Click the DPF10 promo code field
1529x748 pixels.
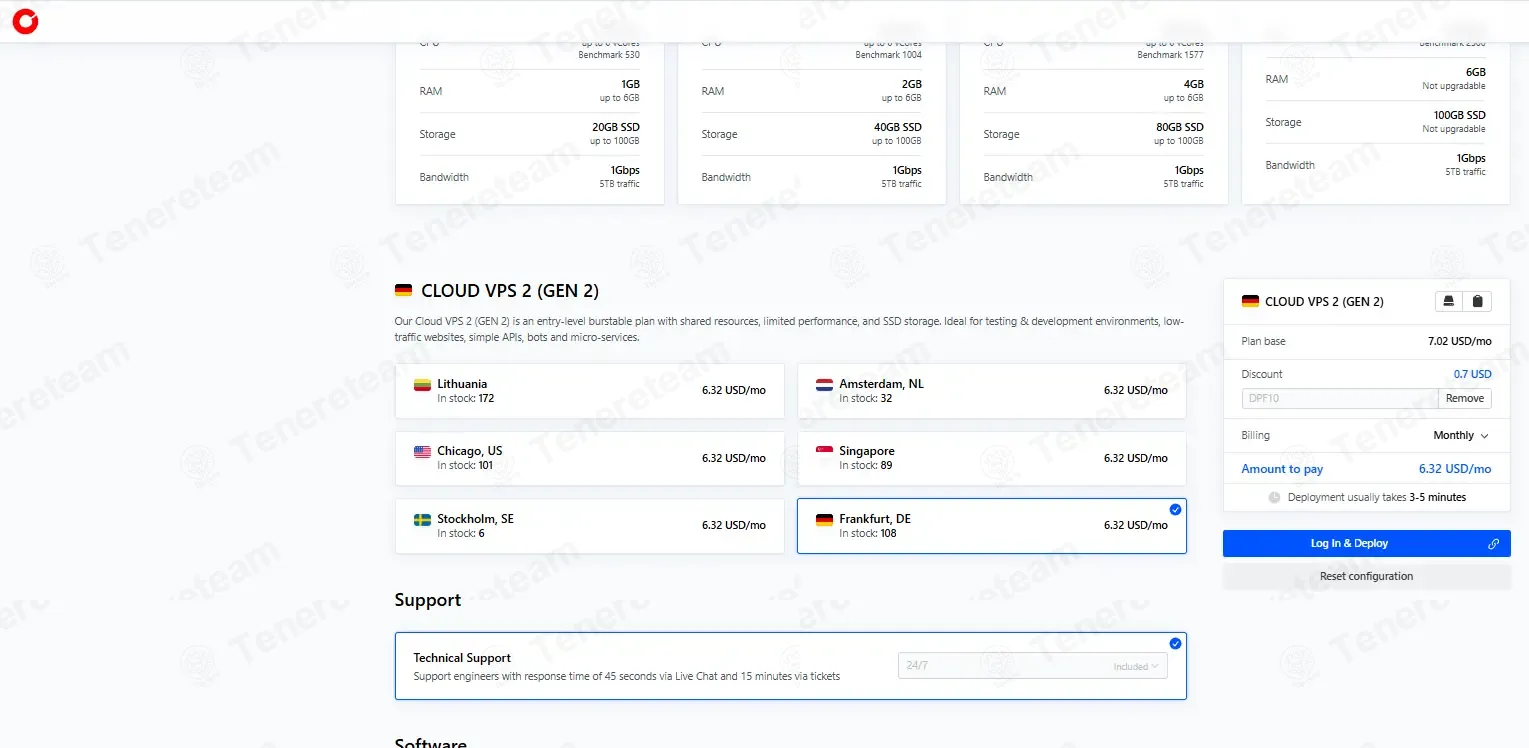(x=1340, y=398)
